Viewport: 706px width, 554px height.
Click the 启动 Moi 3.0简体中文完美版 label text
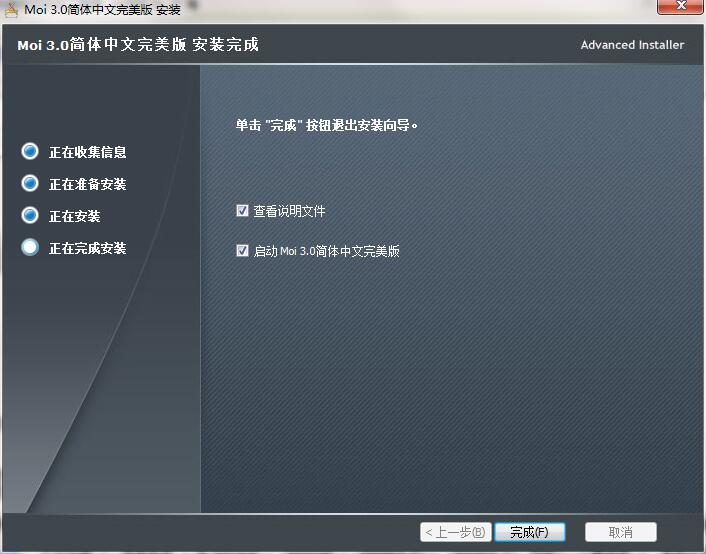point(326,251)
